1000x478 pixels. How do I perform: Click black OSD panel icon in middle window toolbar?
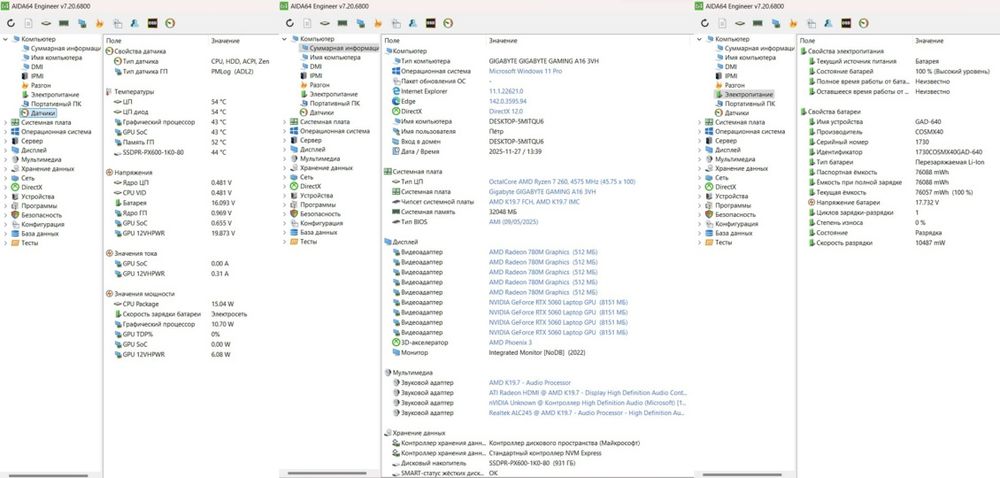coord(430,23)
